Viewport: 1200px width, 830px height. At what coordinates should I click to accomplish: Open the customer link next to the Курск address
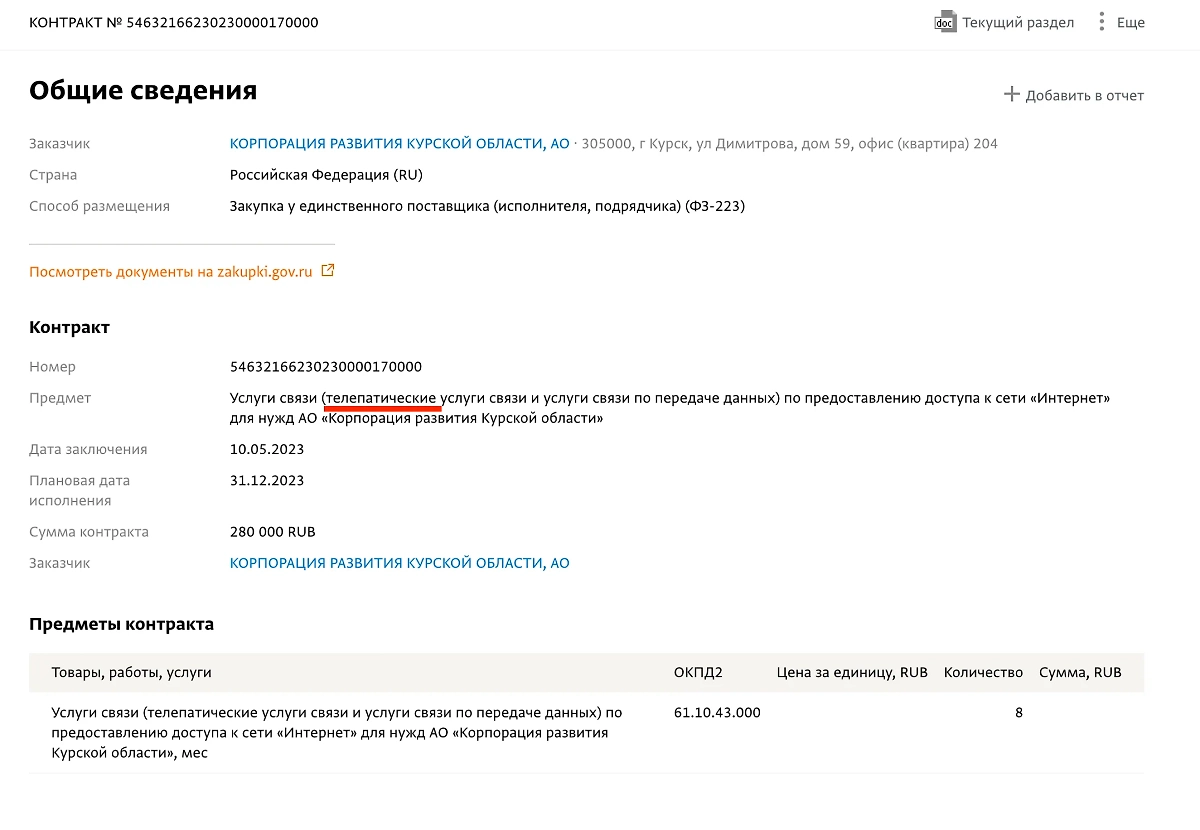coord(399,144)
